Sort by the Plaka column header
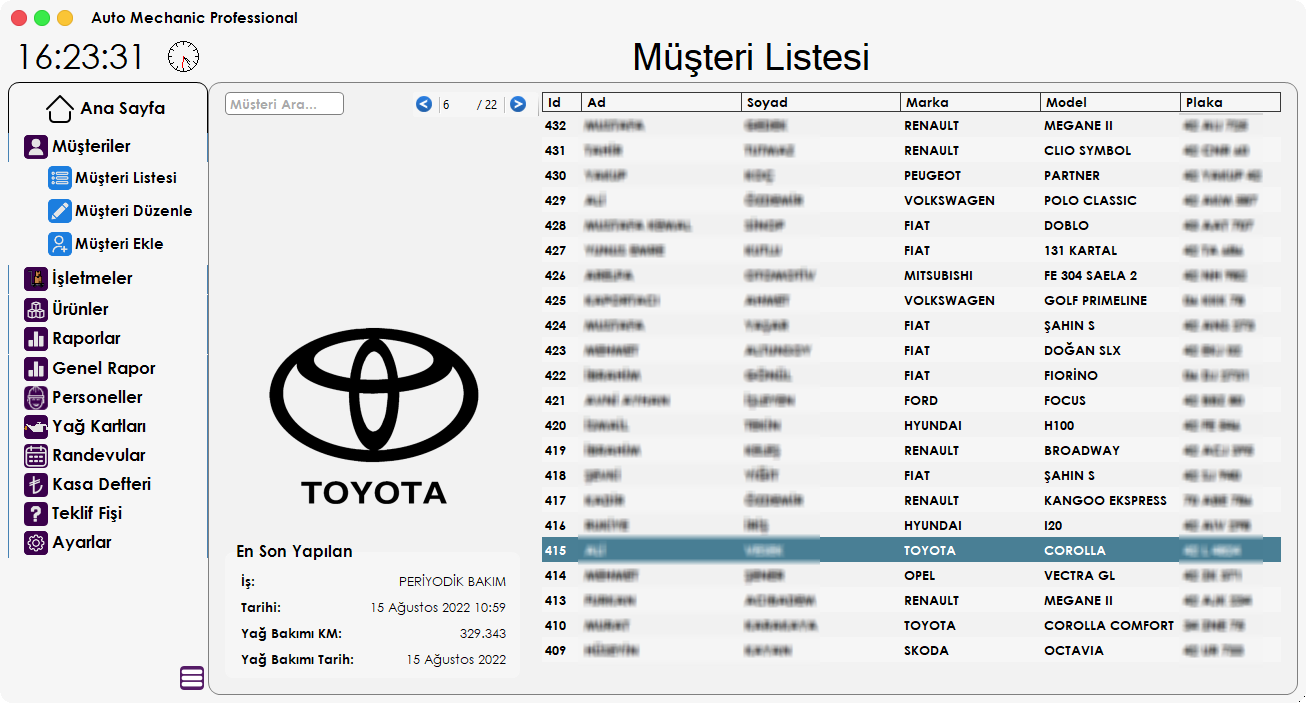The height and width of the screenshot is (703, 1306). (x=1230, y=102)
